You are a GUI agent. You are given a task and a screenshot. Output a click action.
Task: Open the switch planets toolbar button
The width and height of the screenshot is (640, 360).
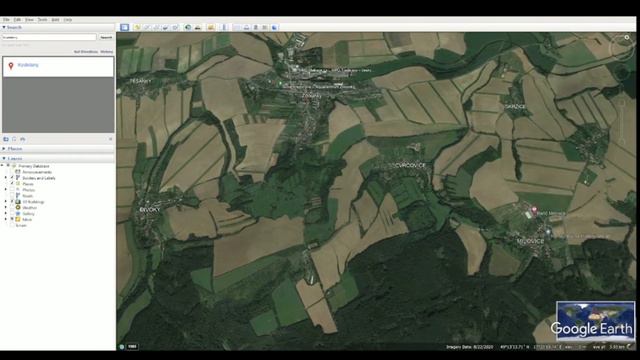[211, 27]
